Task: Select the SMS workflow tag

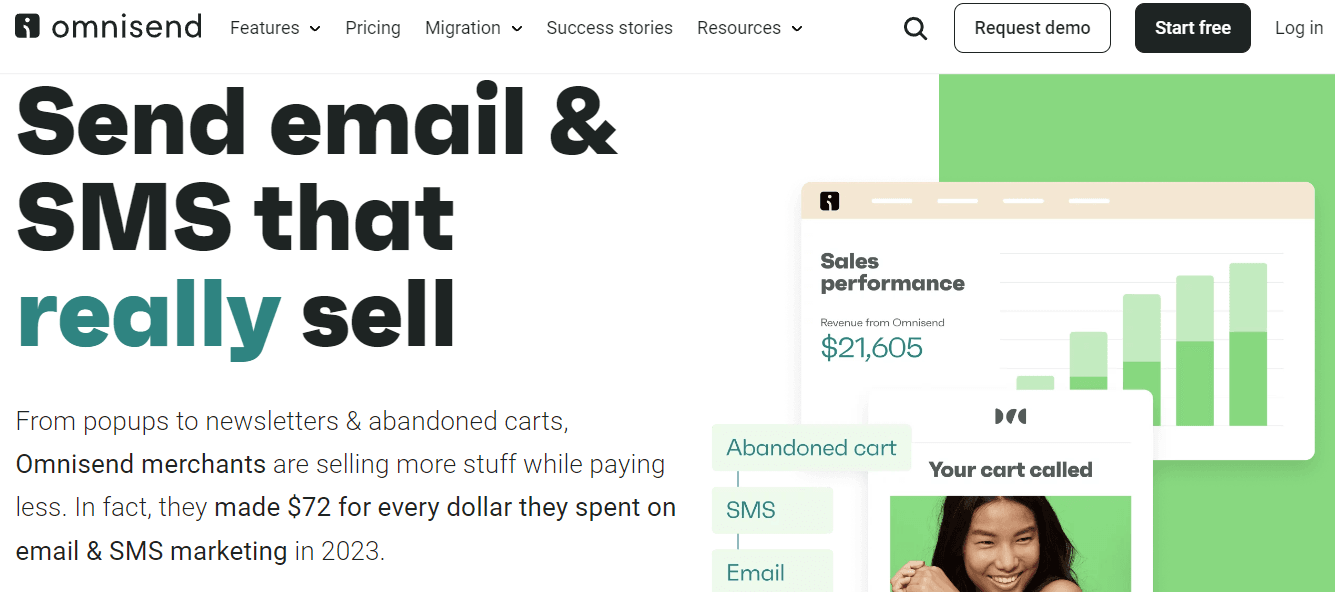Action: click(x=751, y=510)
